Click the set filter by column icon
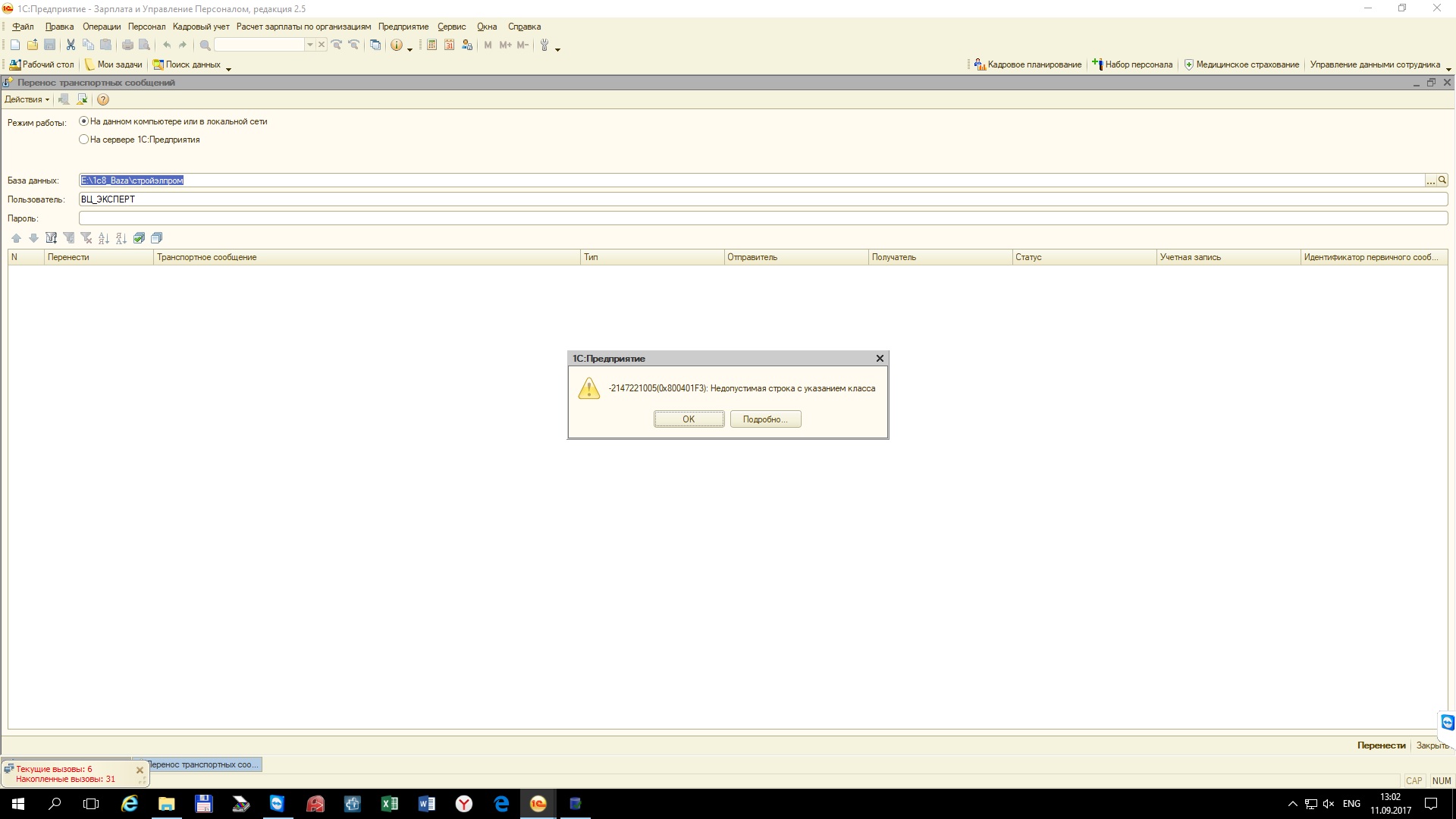The width and height of the screenshot is (1456, 819). click(52, 238)
